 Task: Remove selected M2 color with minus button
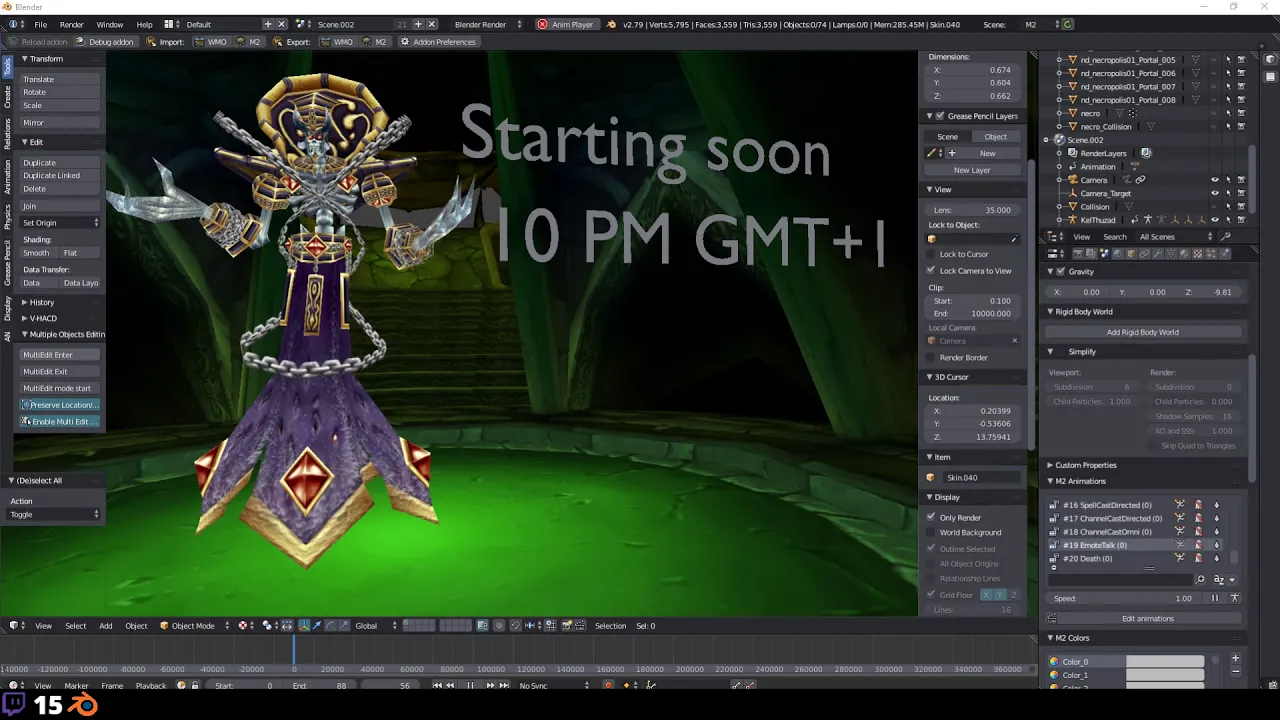1235,672
